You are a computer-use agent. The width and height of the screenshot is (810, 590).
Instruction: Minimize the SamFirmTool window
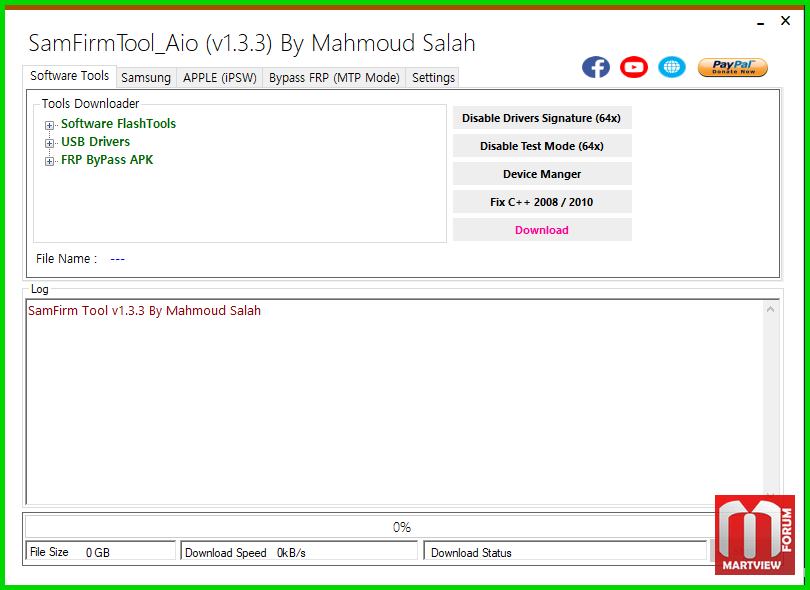[760, 22]
